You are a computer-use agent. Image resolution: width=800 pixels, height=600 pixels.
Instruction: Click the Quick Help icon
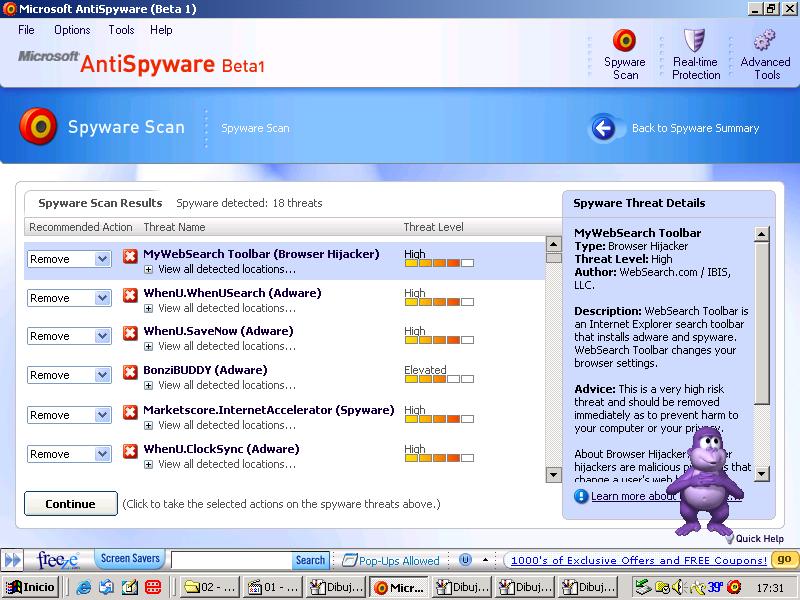pyautogui.click(x=730, y=538)
